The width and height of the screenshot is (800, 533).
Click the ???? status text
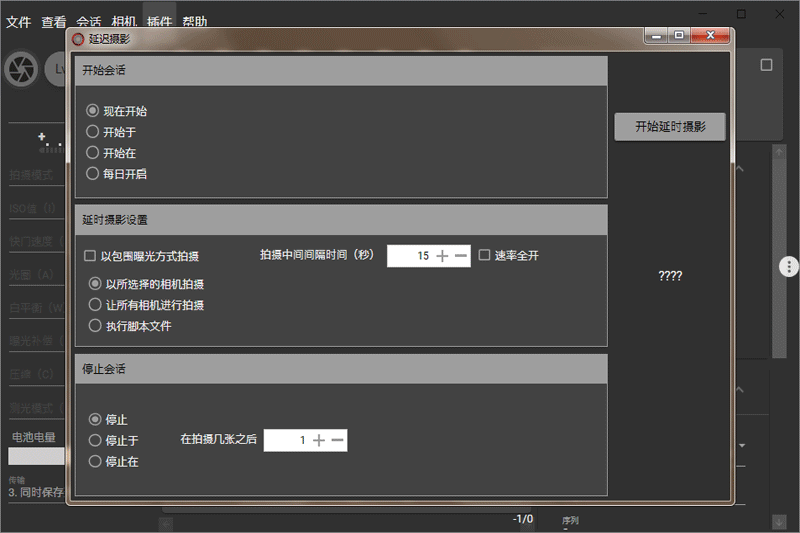click(x=670, y=276)
